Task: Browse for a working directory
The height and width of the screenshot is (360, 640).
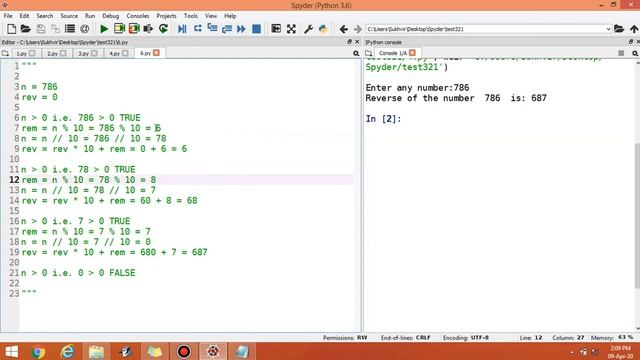Action: pyautogui.click(x=619, y=29)
